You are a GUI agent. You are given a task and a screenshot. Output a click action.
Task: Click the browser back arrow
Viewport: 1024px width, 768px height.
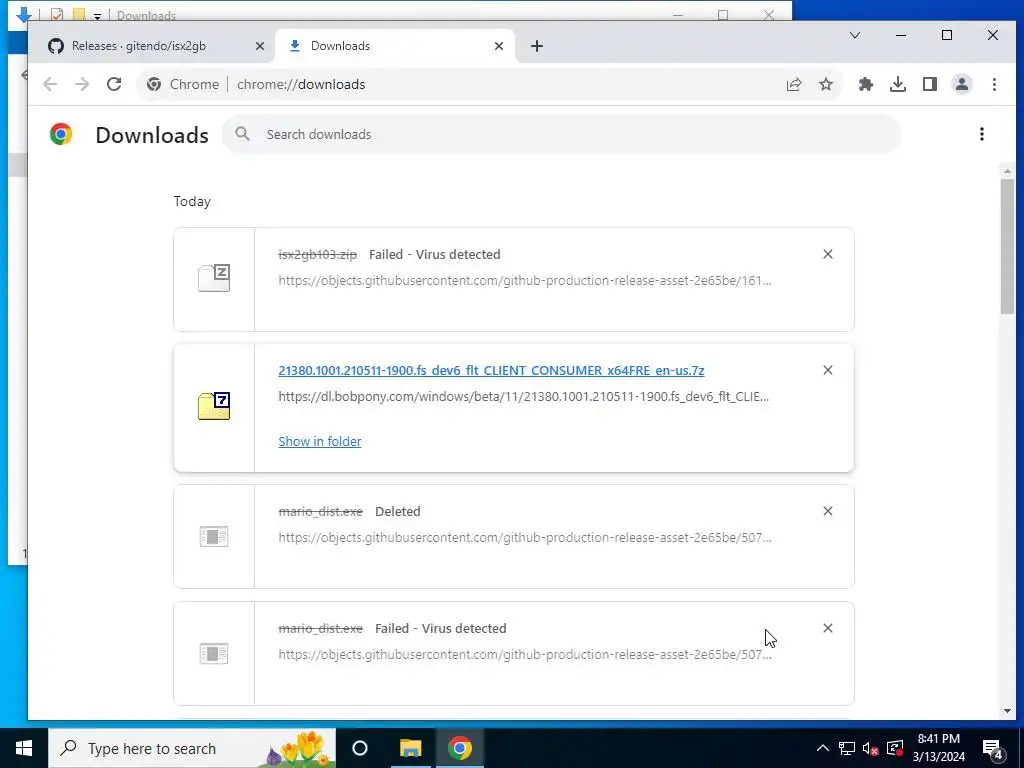point(50,84)
